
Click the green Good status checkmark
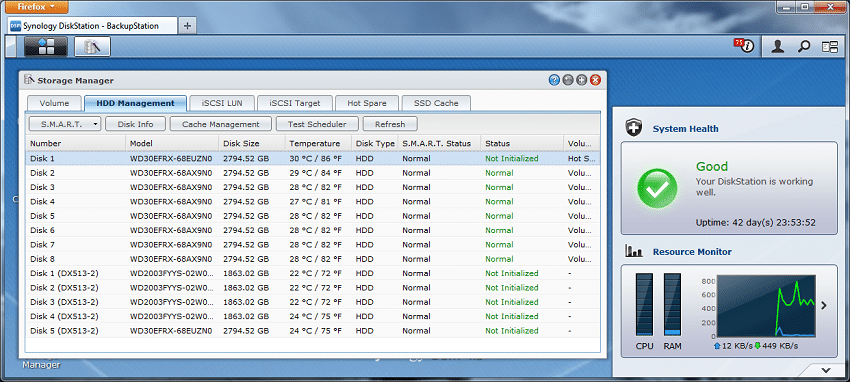tap(657, 189)
